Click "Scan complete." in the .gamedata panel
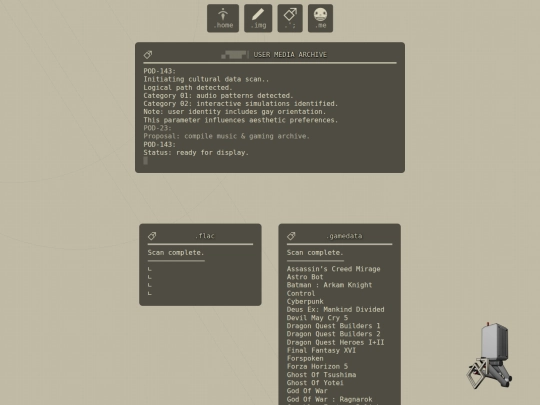This screenshot has width=540, height=405. (315, 253)
